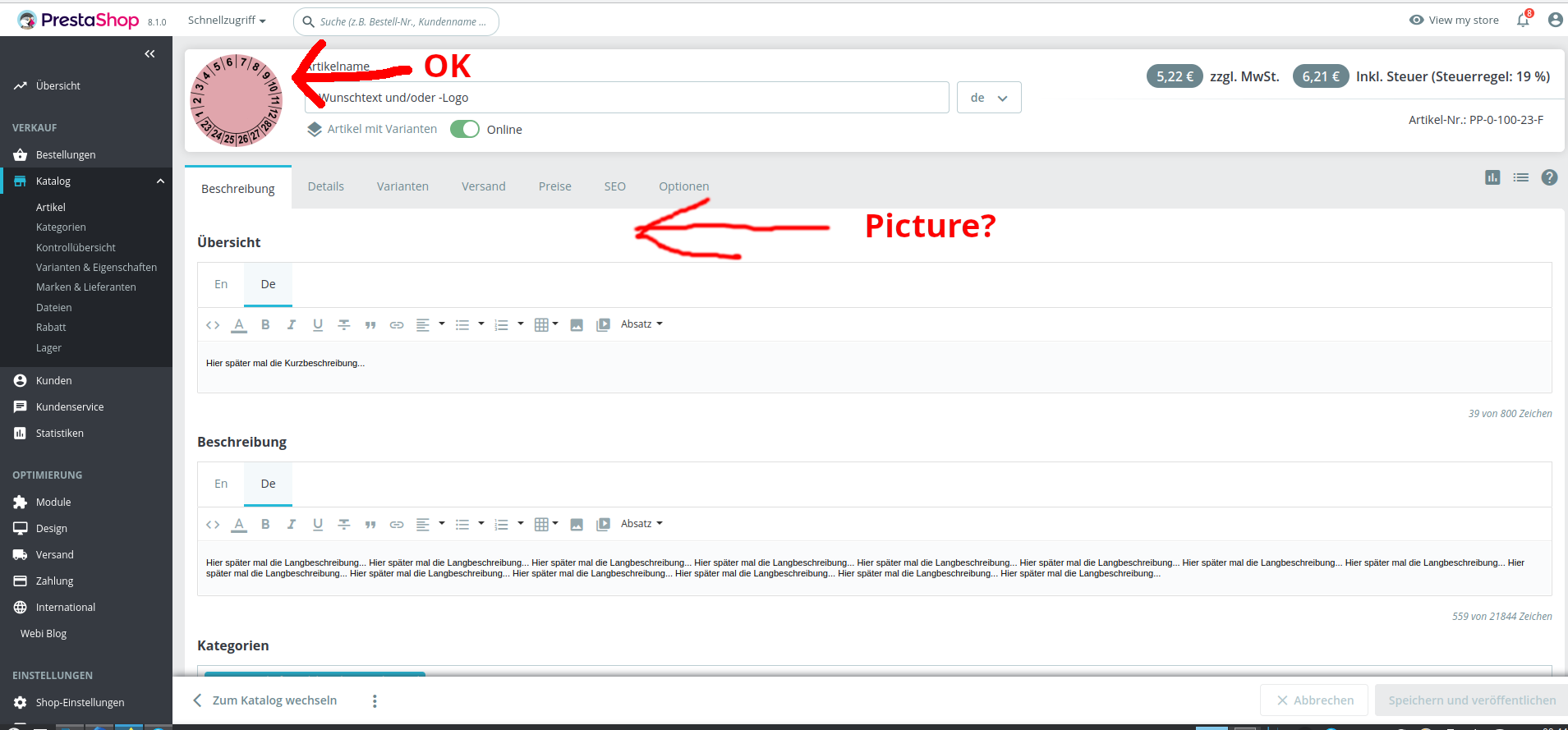
Task: Apply underline in Beschreibung editor
Action: (318, 525)
